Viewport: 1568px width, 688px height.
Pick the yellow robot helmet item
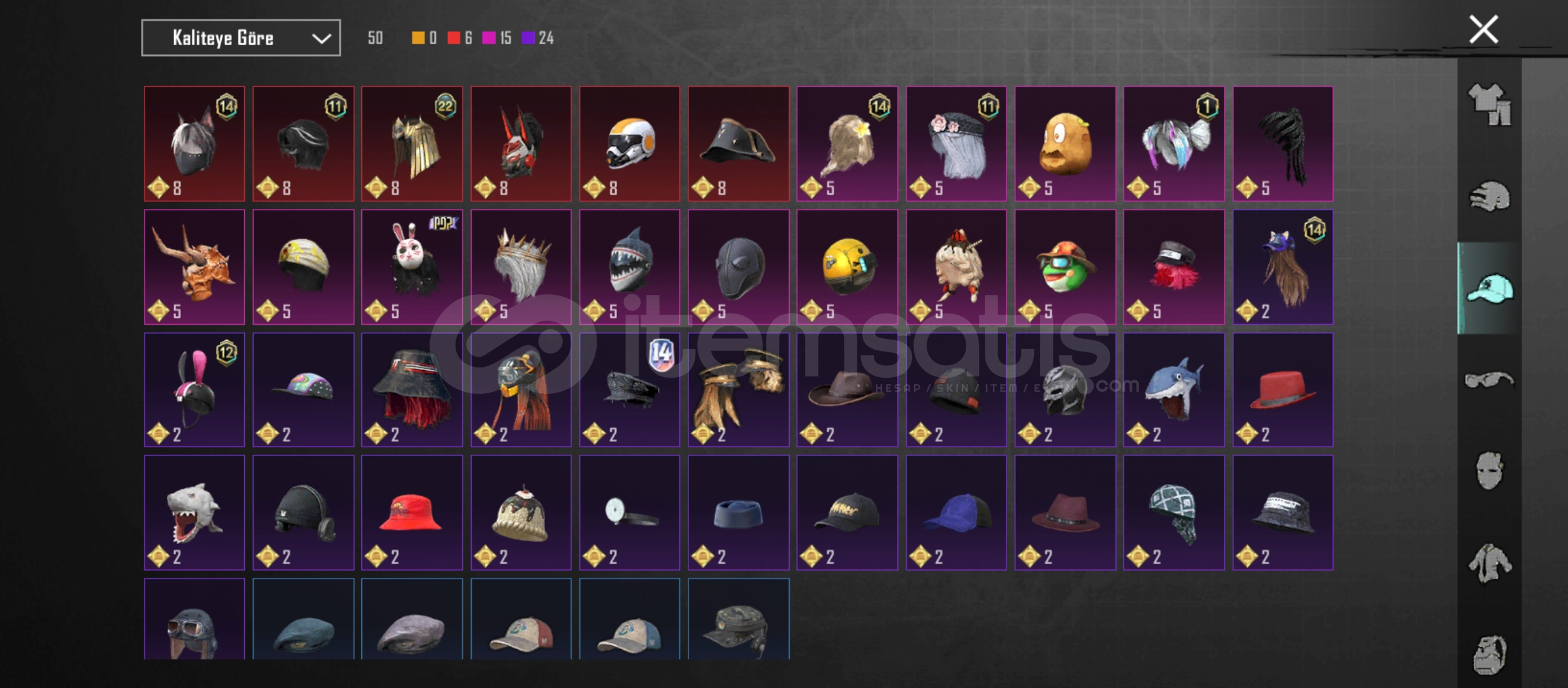[x=847, y=267]
